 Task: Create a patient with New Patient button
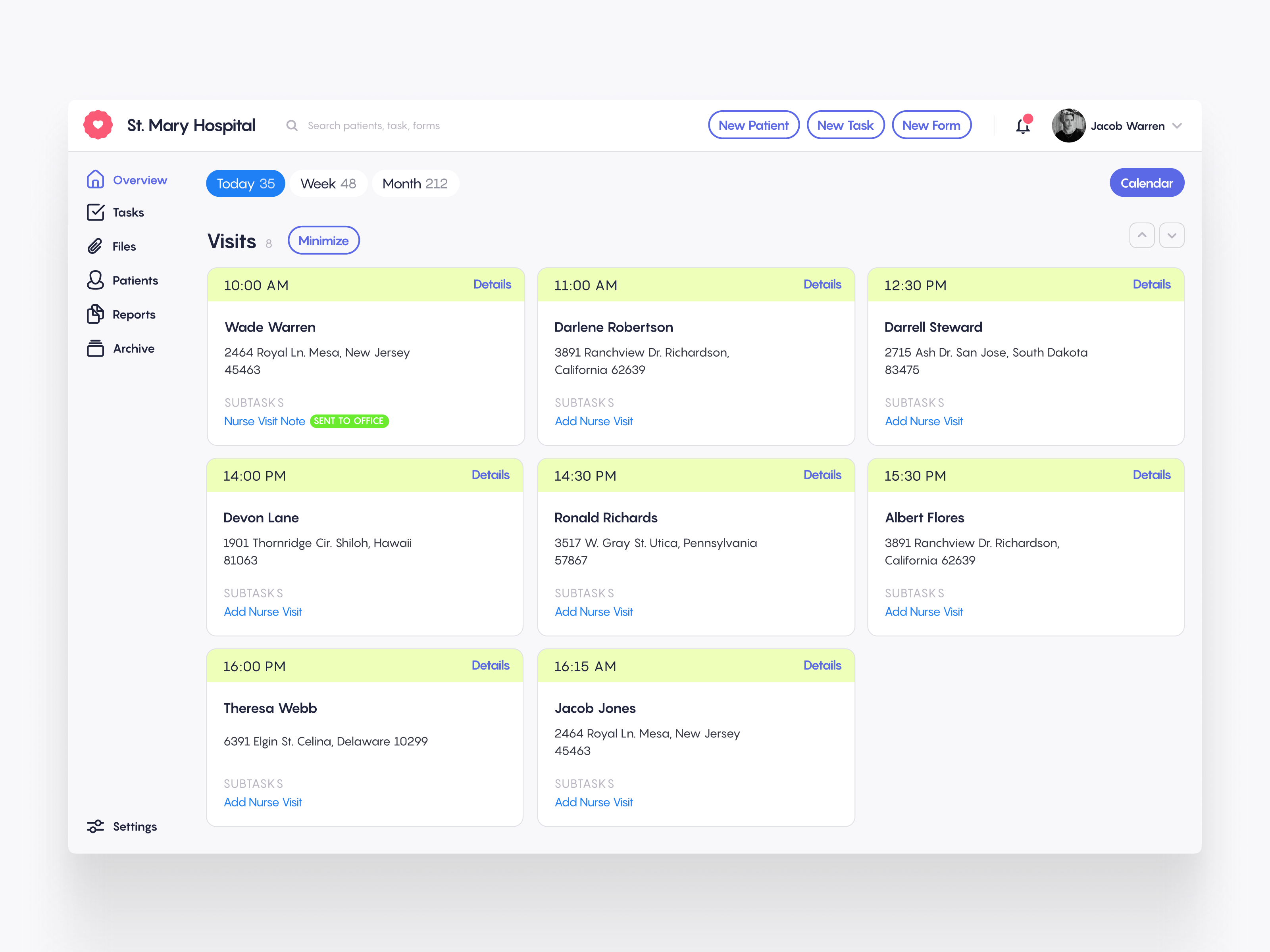754,125
